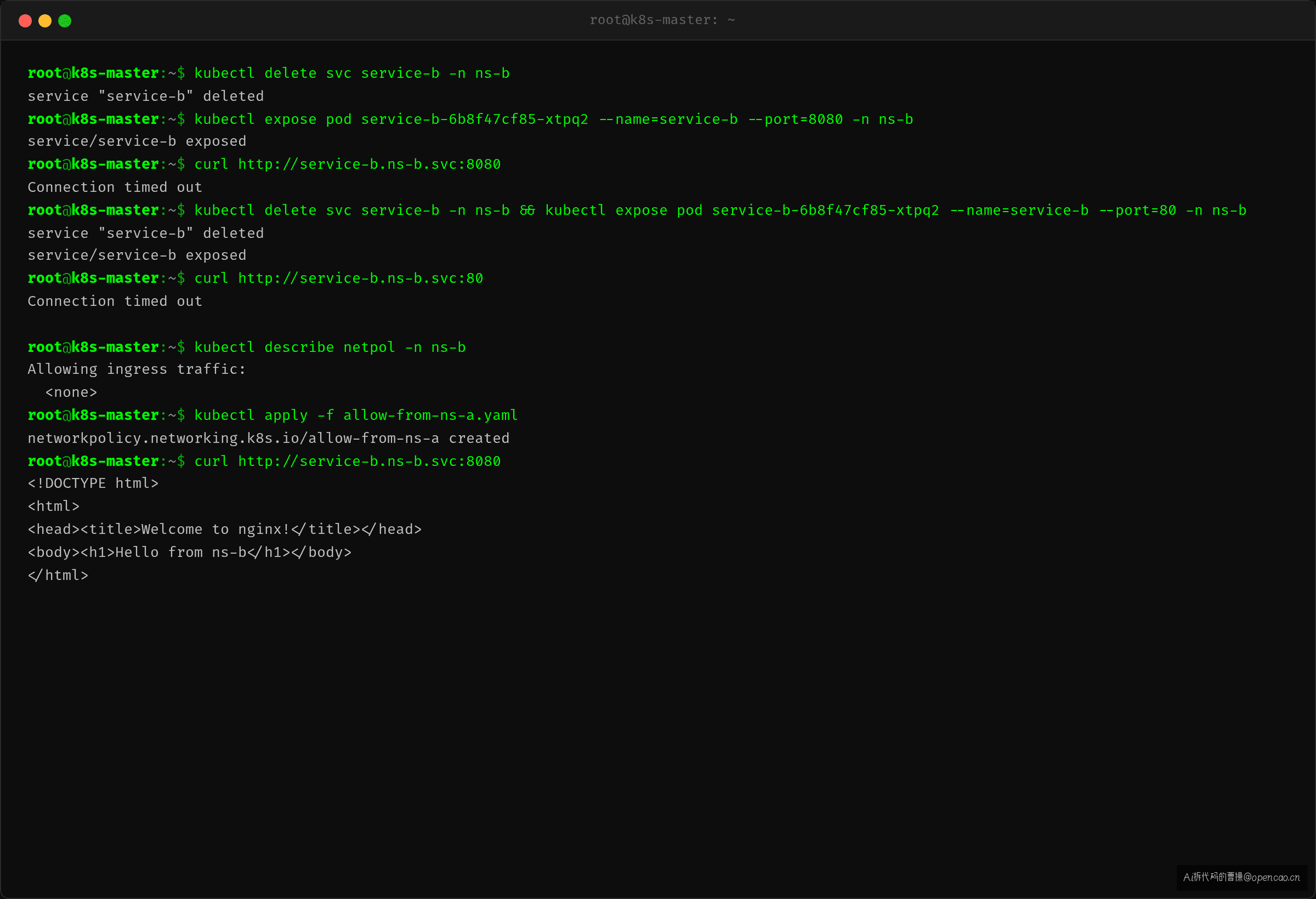Click the red close window button
This screenshot has width=1316, height=899.
point(25,21)
